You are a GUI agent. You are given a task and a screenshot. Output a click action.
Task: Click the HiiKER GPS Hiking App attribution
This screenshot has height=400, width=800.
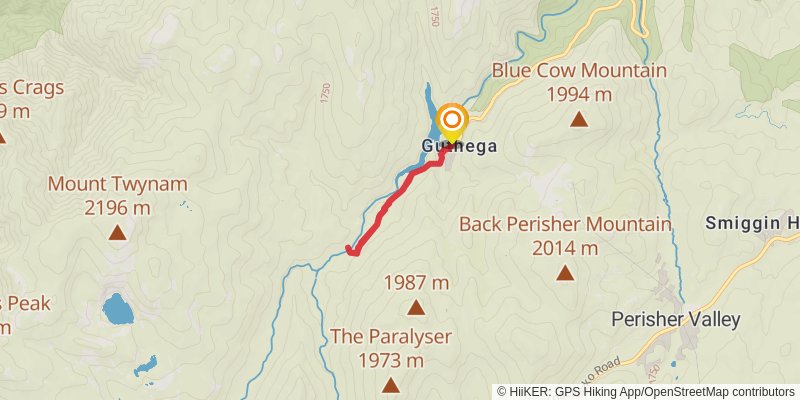coord(573,392)
